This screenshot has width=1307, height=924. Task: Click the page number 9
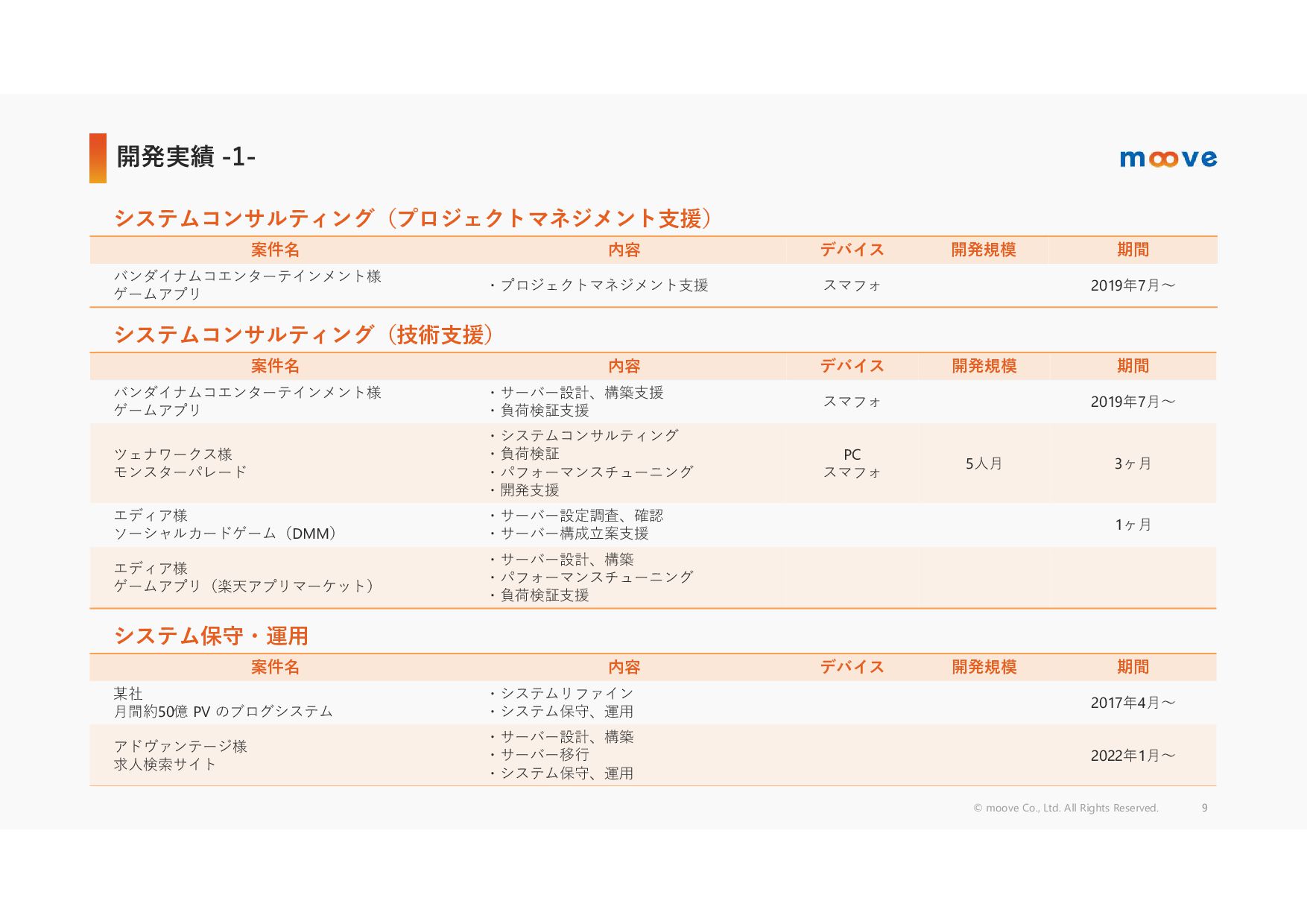(1204, 808)
